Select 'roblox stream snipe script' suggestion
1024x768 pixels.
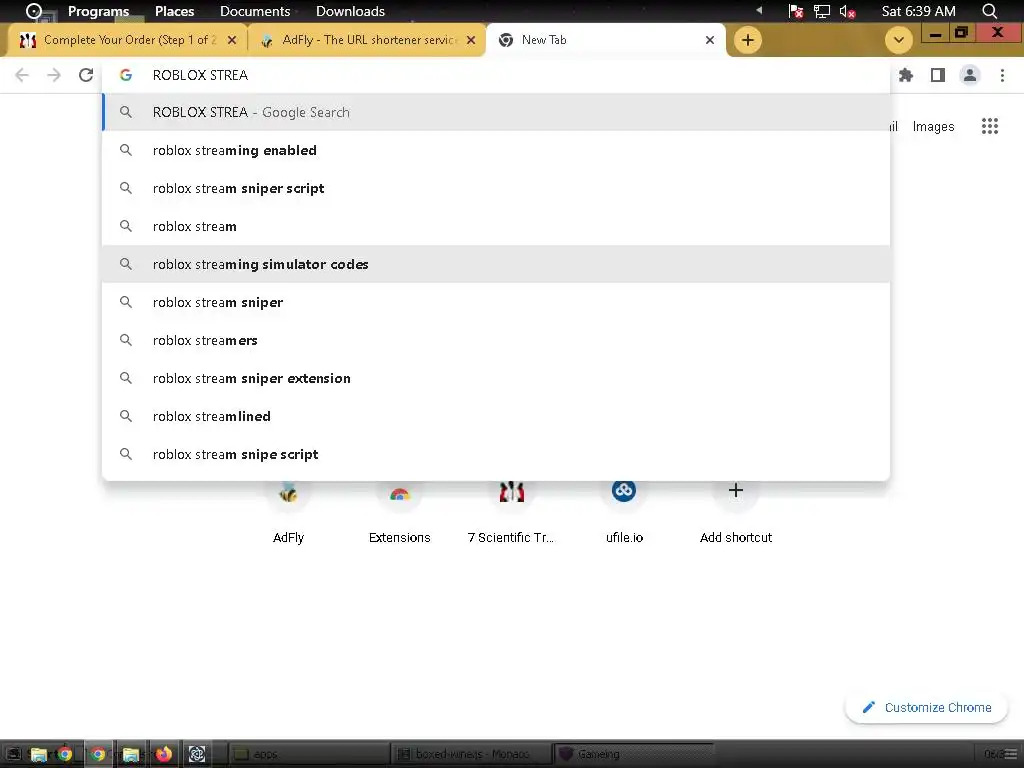[496, 454]
